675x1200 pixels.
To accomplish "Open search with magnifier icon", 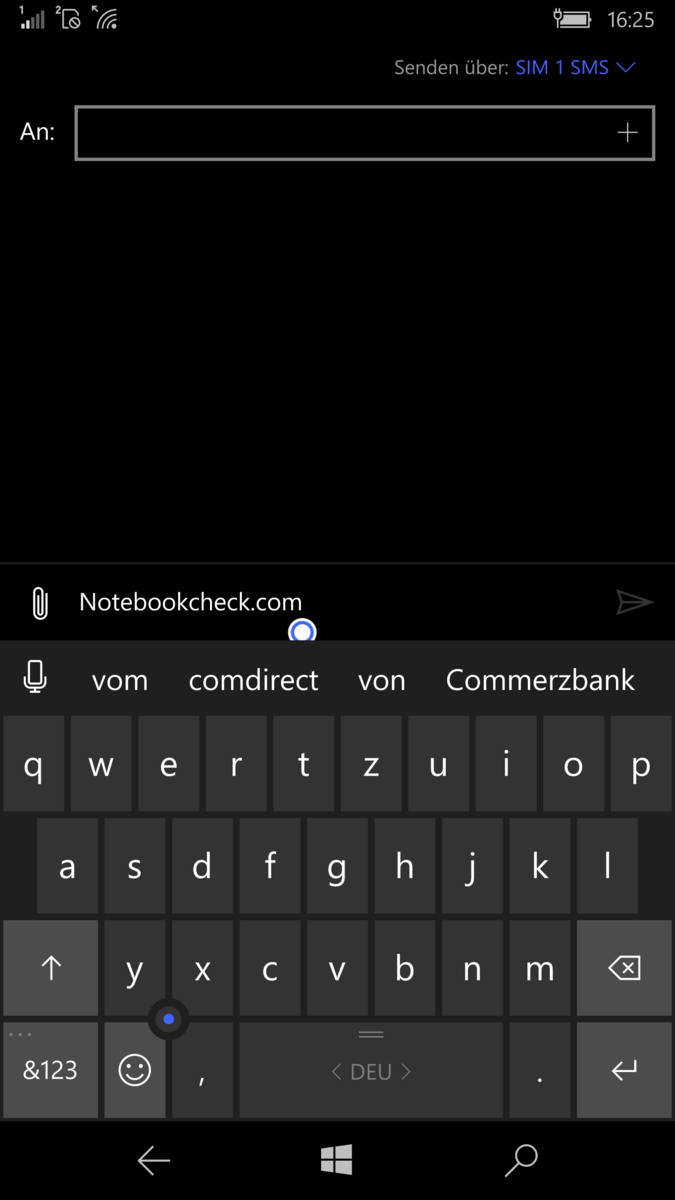I will coord(521,1160).
